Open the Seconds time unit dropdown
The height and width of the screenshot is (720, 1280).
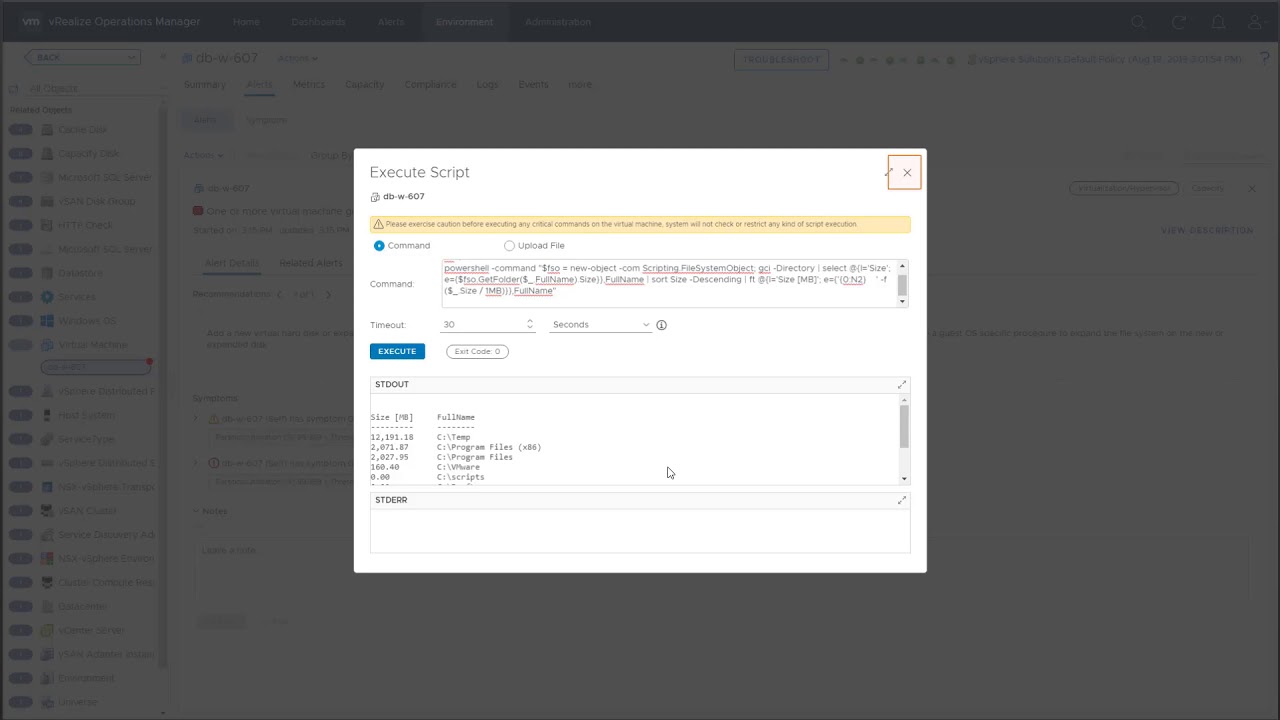[600, 325]
